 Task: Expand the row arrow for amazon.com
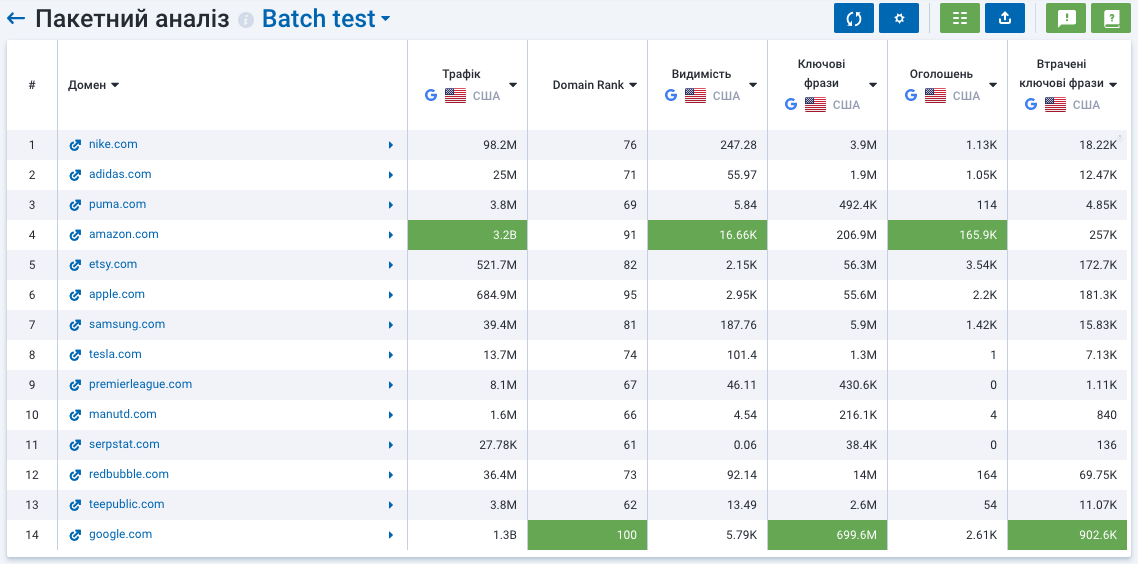point(391,235)
